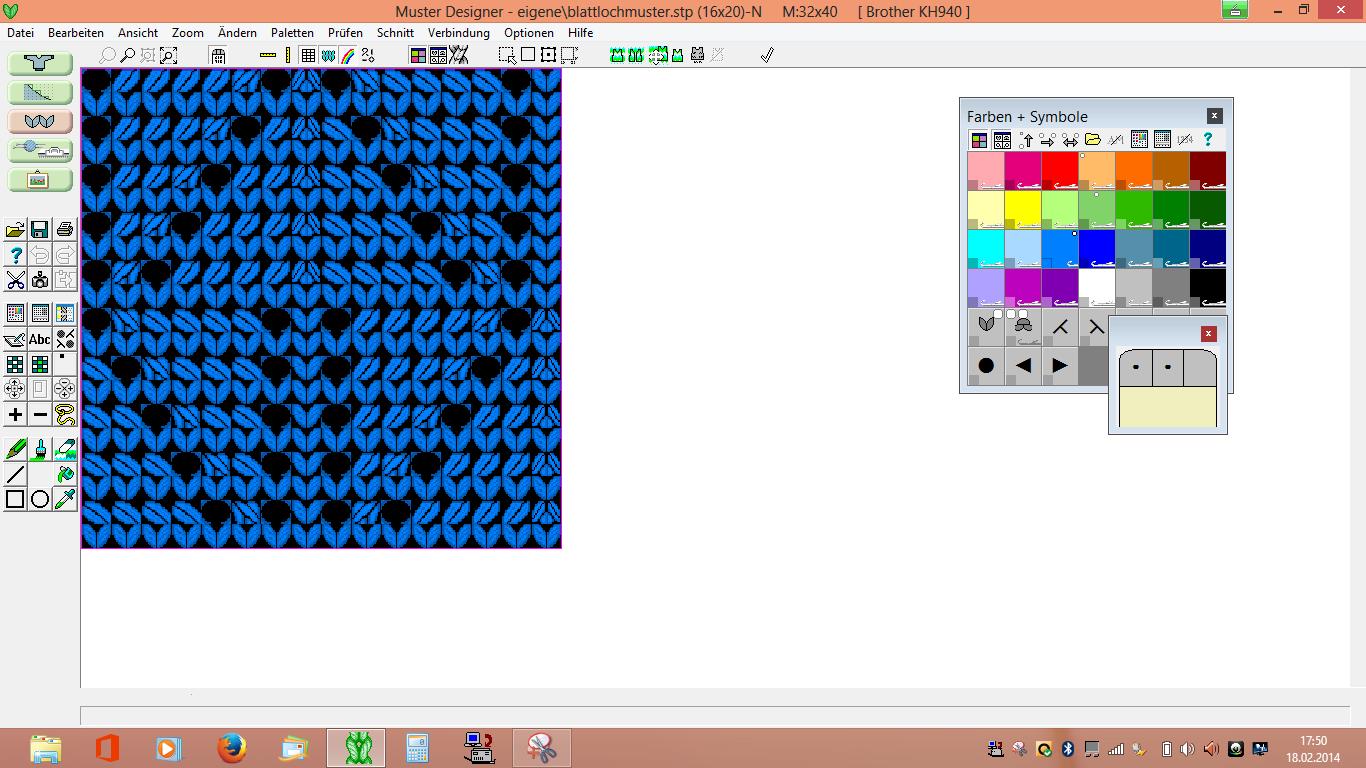
Task: Select the paint fill brush tool
Action: [x=40, y=449]
